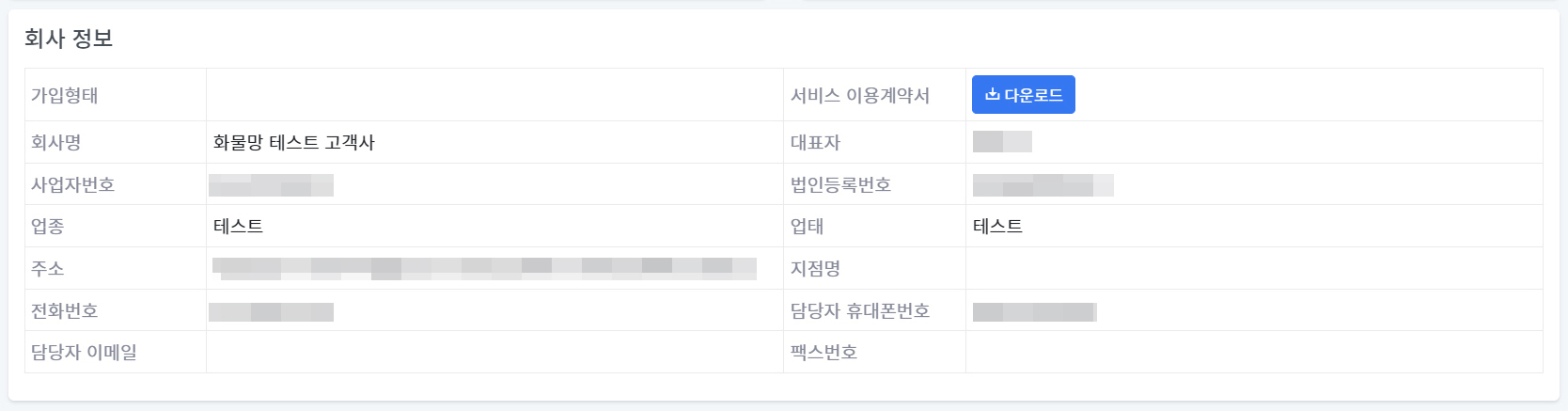Click the 업종 value 테스트
Image resolution: width=1568 pixels, height=411 pixels.
(x=238, y=227)
